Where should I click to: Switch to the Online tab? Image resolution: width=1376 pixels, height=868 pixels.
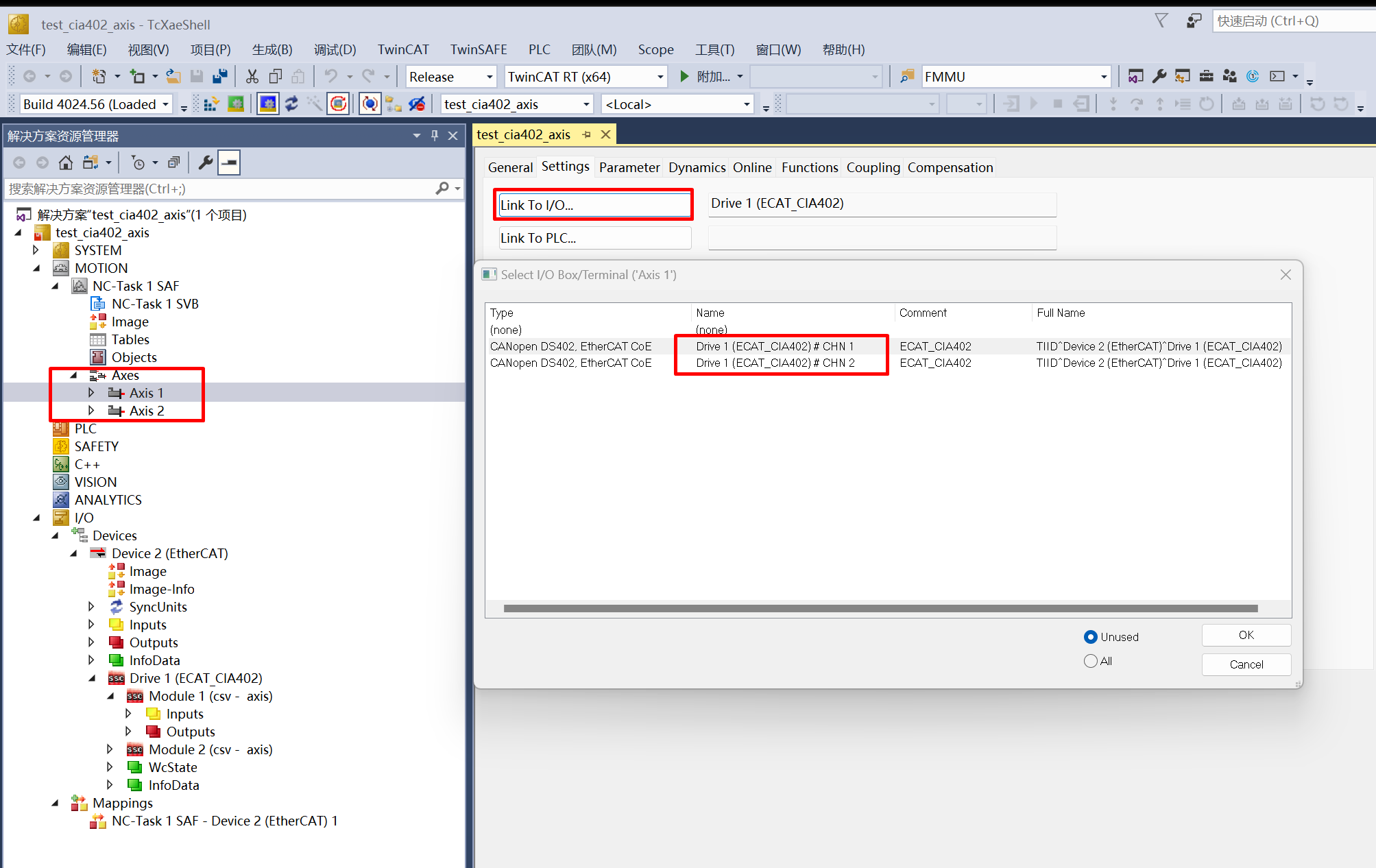[752, 167]
